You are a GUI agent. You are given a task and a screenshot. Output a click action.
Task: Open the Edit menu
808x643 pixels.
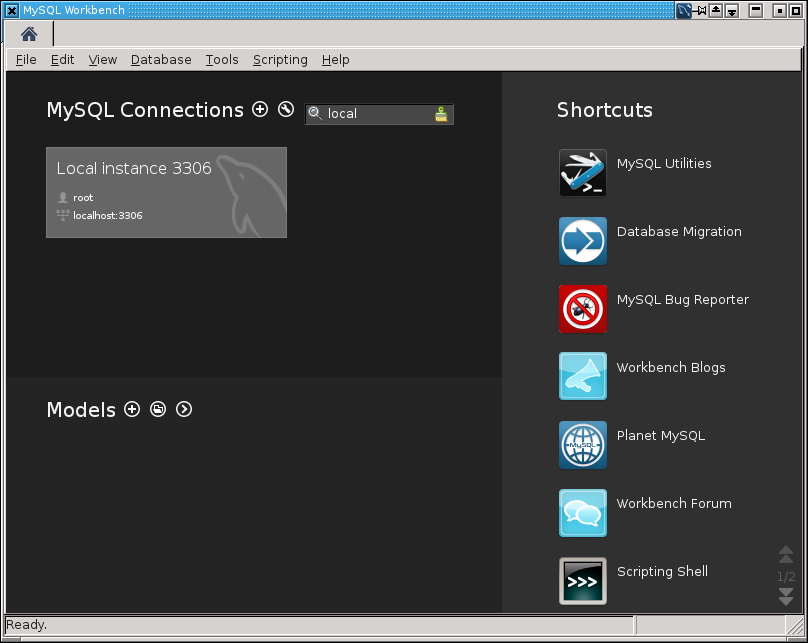pyautogui.click(x=62, y=60)
